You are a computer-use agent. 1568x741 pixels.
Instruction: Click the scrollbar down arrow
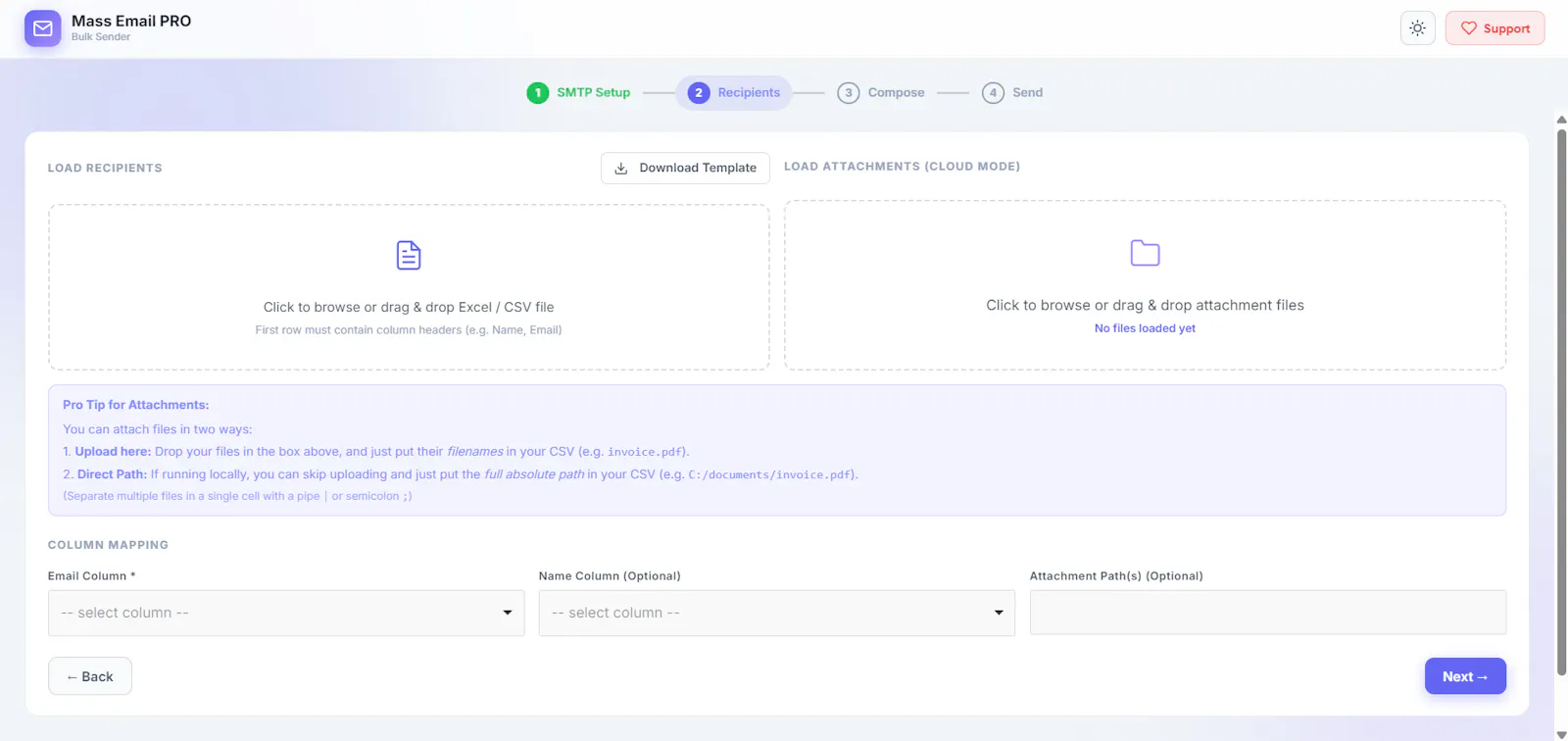pyautogui.click(x=1561, y=734)
